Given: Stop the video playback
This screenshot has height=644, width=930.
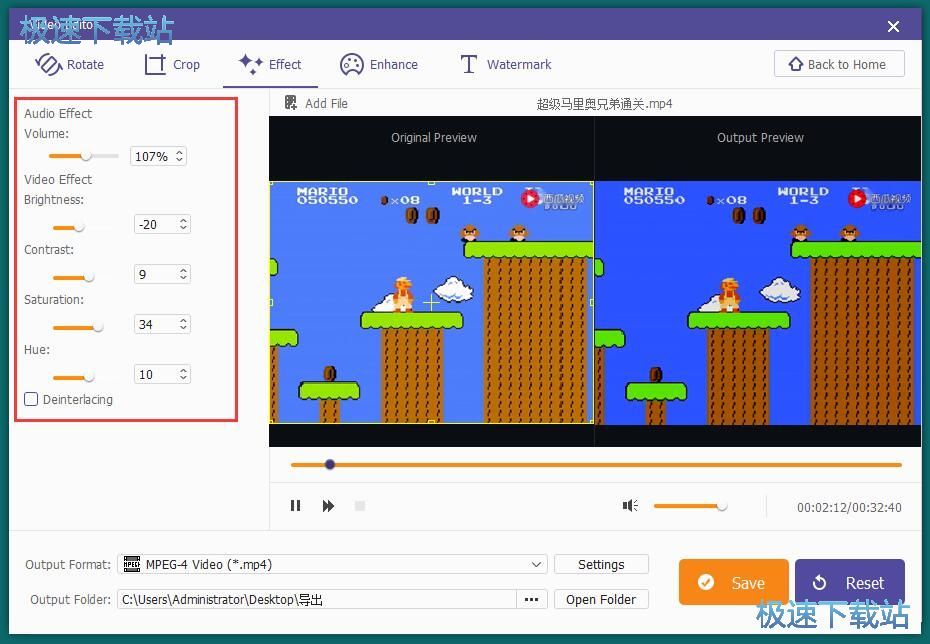Looking at the screenshot, I should click(359, 506).
